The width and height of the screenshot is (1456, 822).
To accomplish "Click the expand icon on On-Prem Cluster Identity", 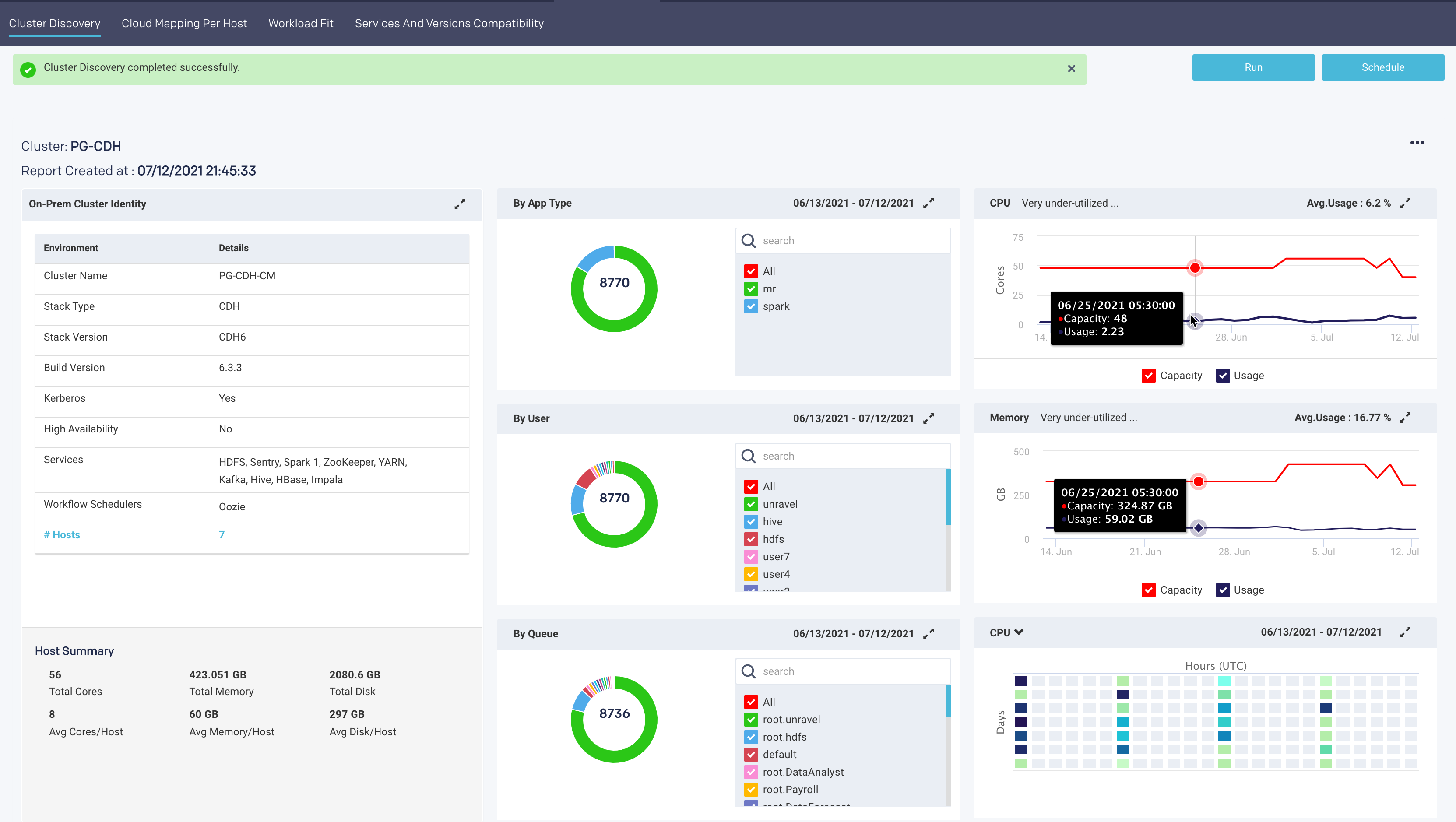I will [460, 203].
